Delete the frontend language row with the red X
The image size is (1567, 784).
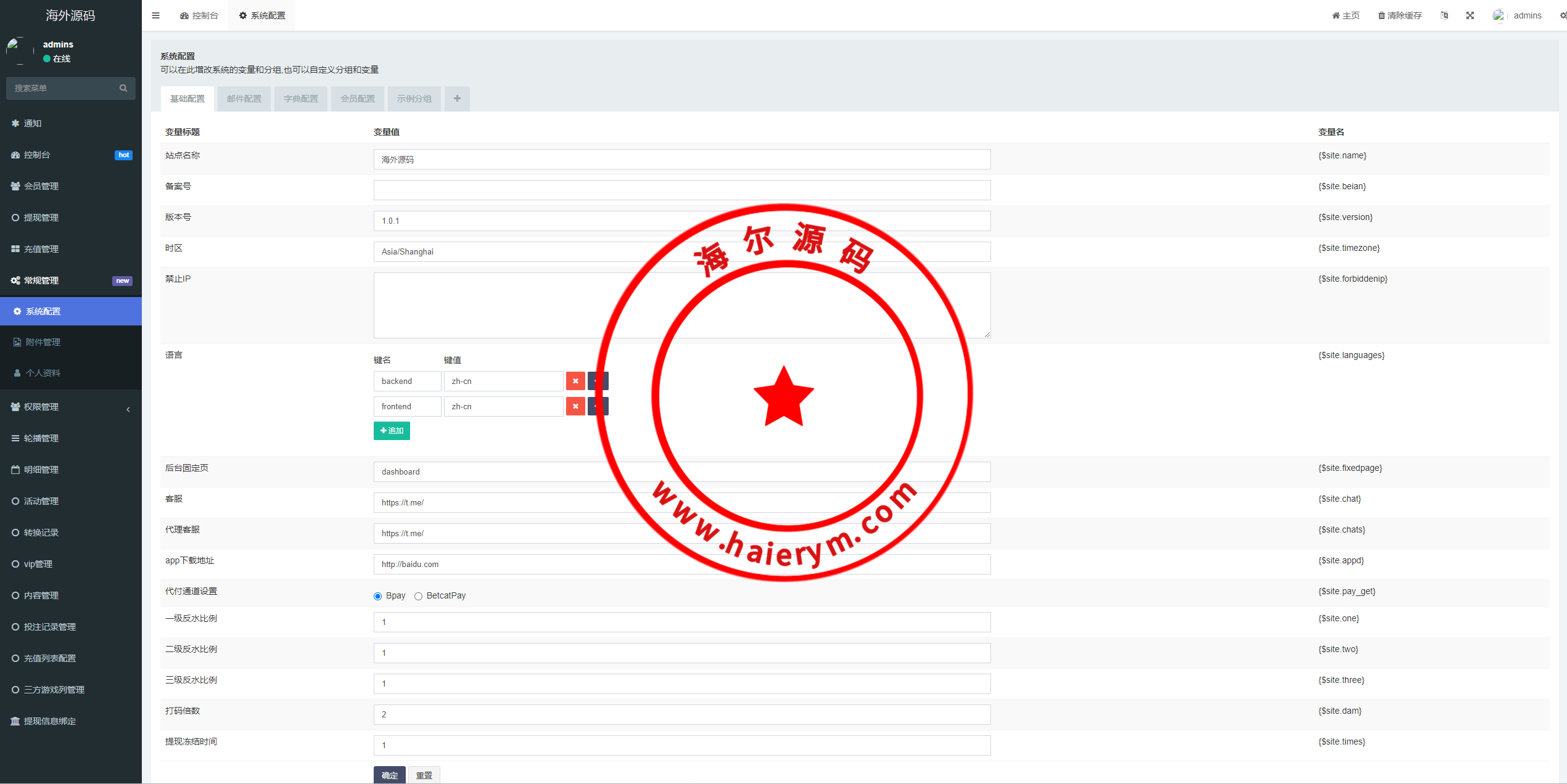[x=575, y=406]
